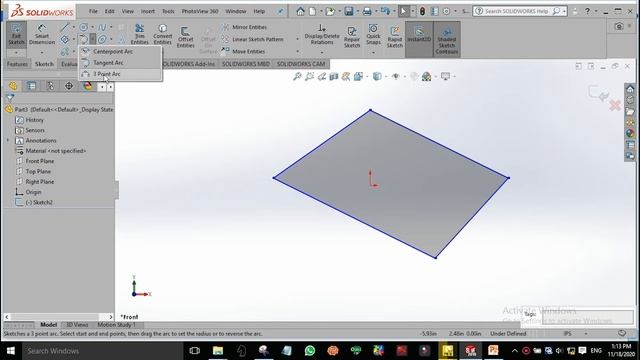Screen dimensions: 640x360
Task: Open the Line tool dropdown arrow
Action: (74, 27)
